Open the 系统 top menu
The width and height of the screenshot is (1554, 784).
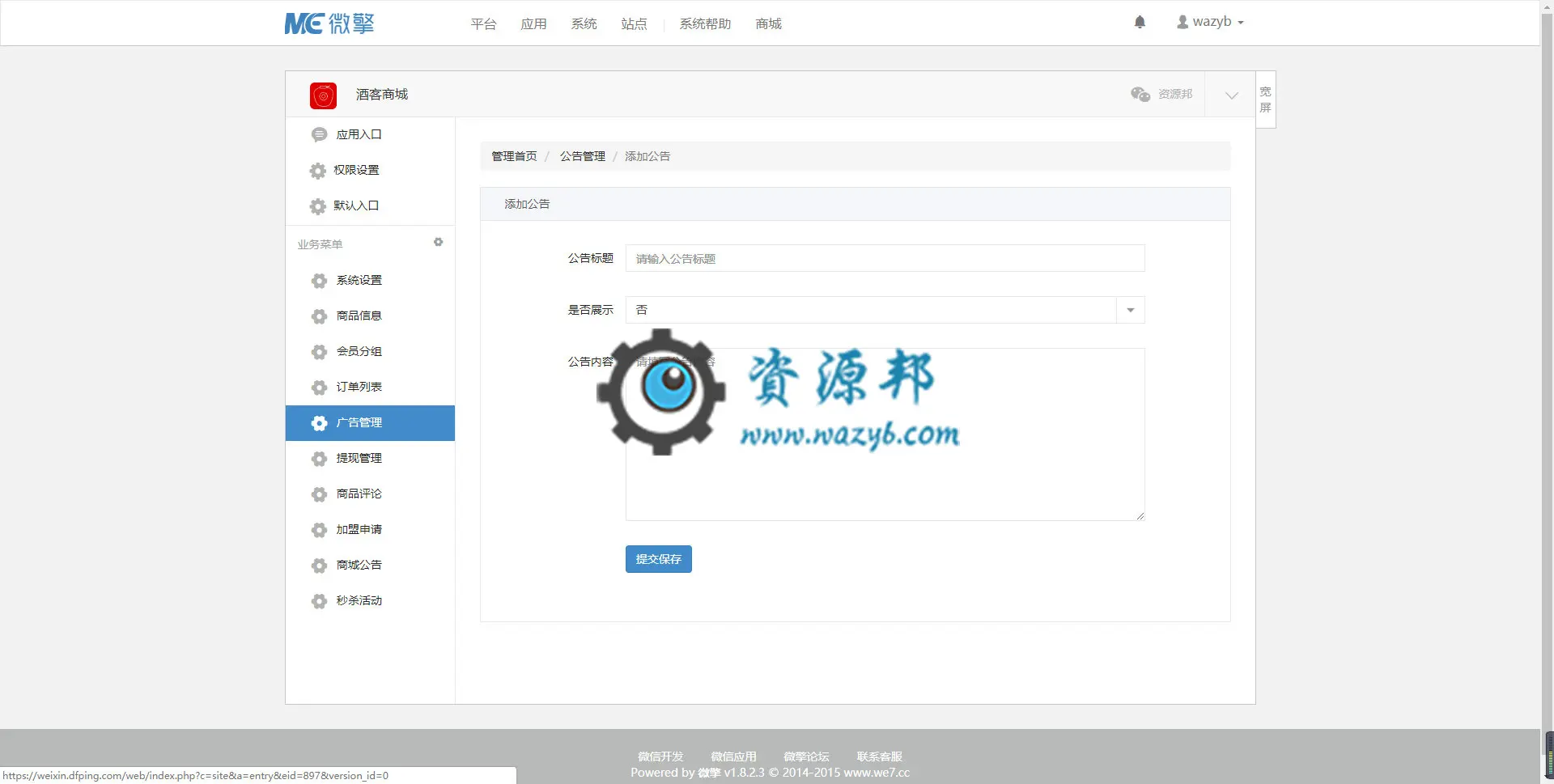coord(584,23)
